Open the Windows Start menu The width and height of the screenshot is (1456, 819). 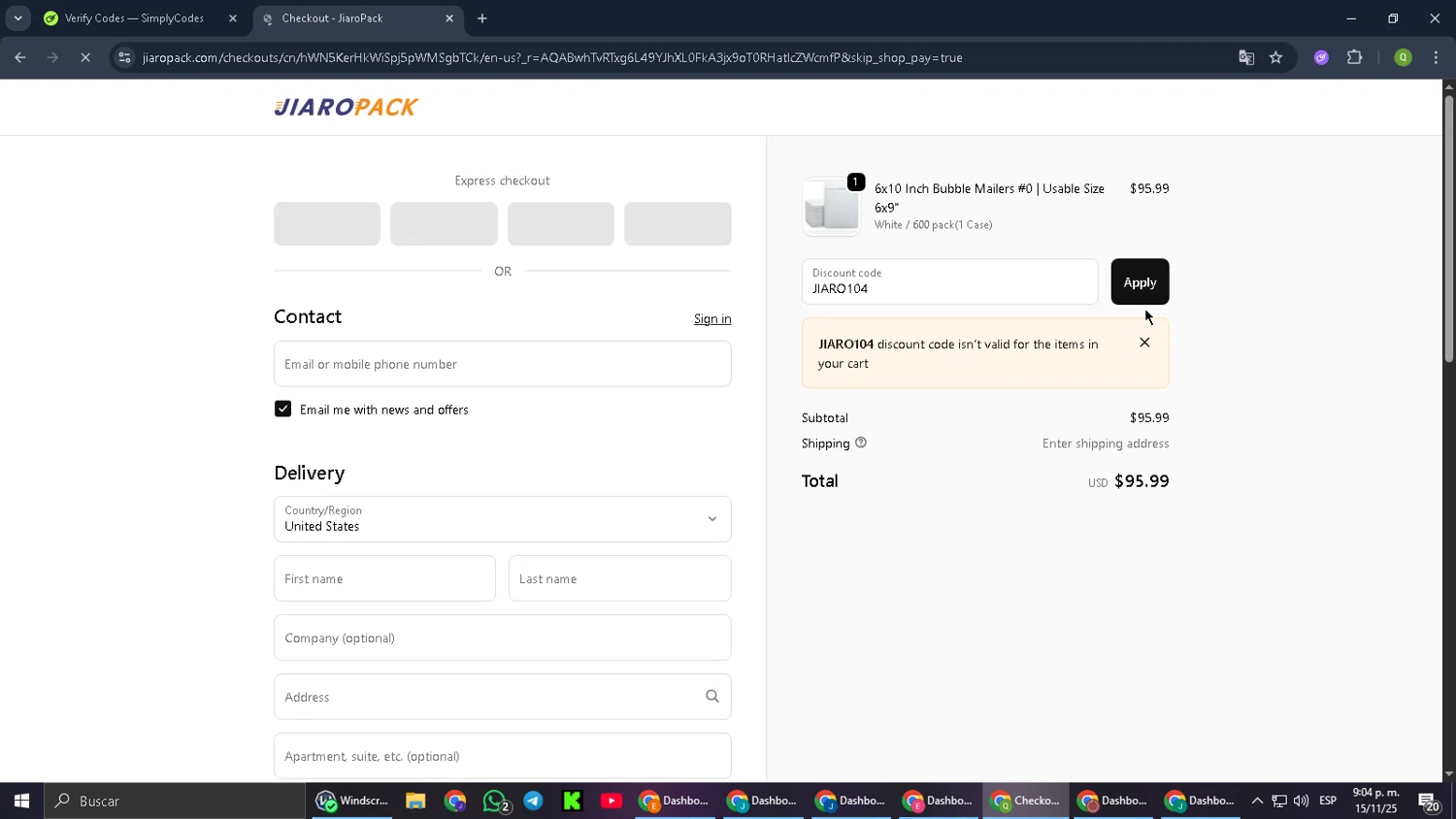pos(21,801)
